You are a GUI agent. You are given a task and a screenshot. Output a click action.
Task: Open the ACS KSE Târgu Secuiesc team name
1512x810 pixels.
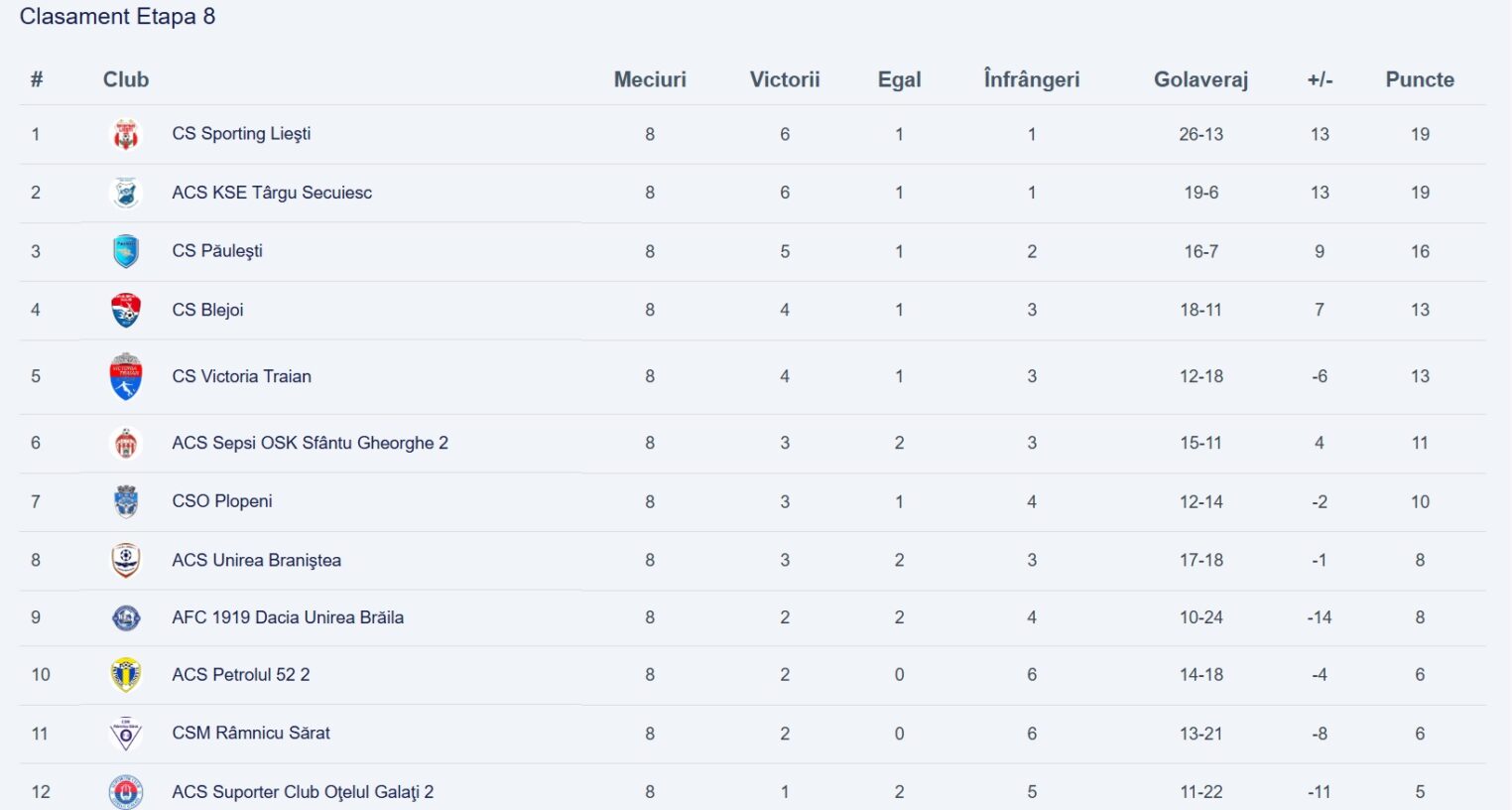click(x=272, y=193)
